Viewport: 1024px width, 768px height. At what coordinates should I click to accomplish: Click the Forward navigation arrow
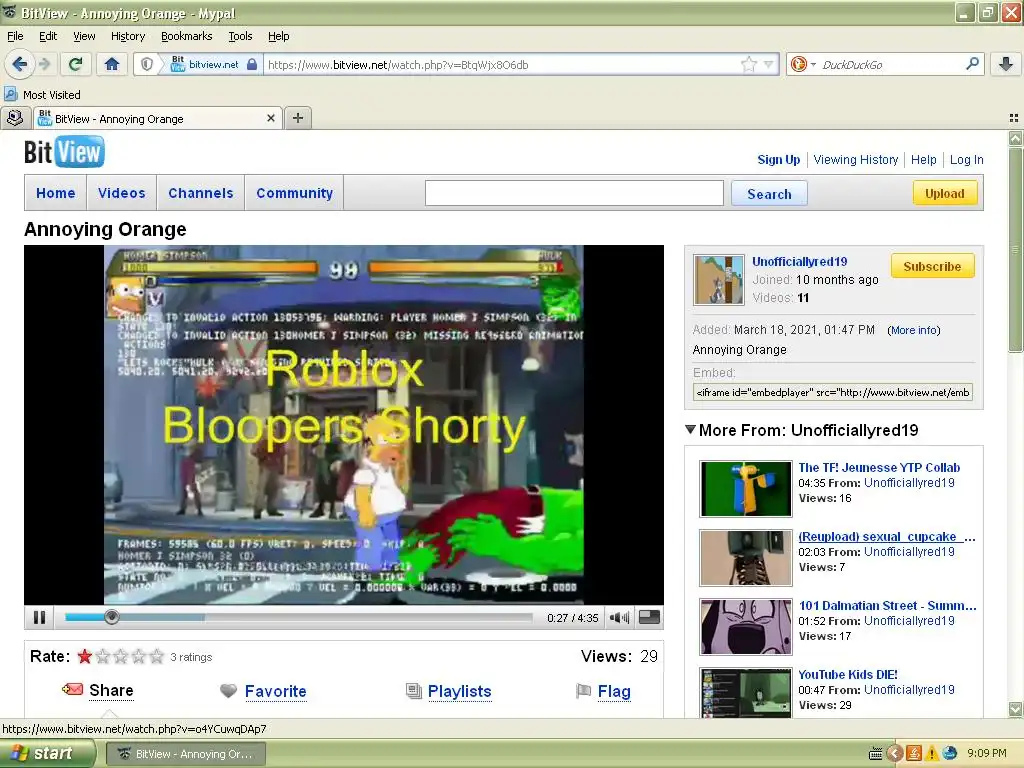[x=44, y=64]
